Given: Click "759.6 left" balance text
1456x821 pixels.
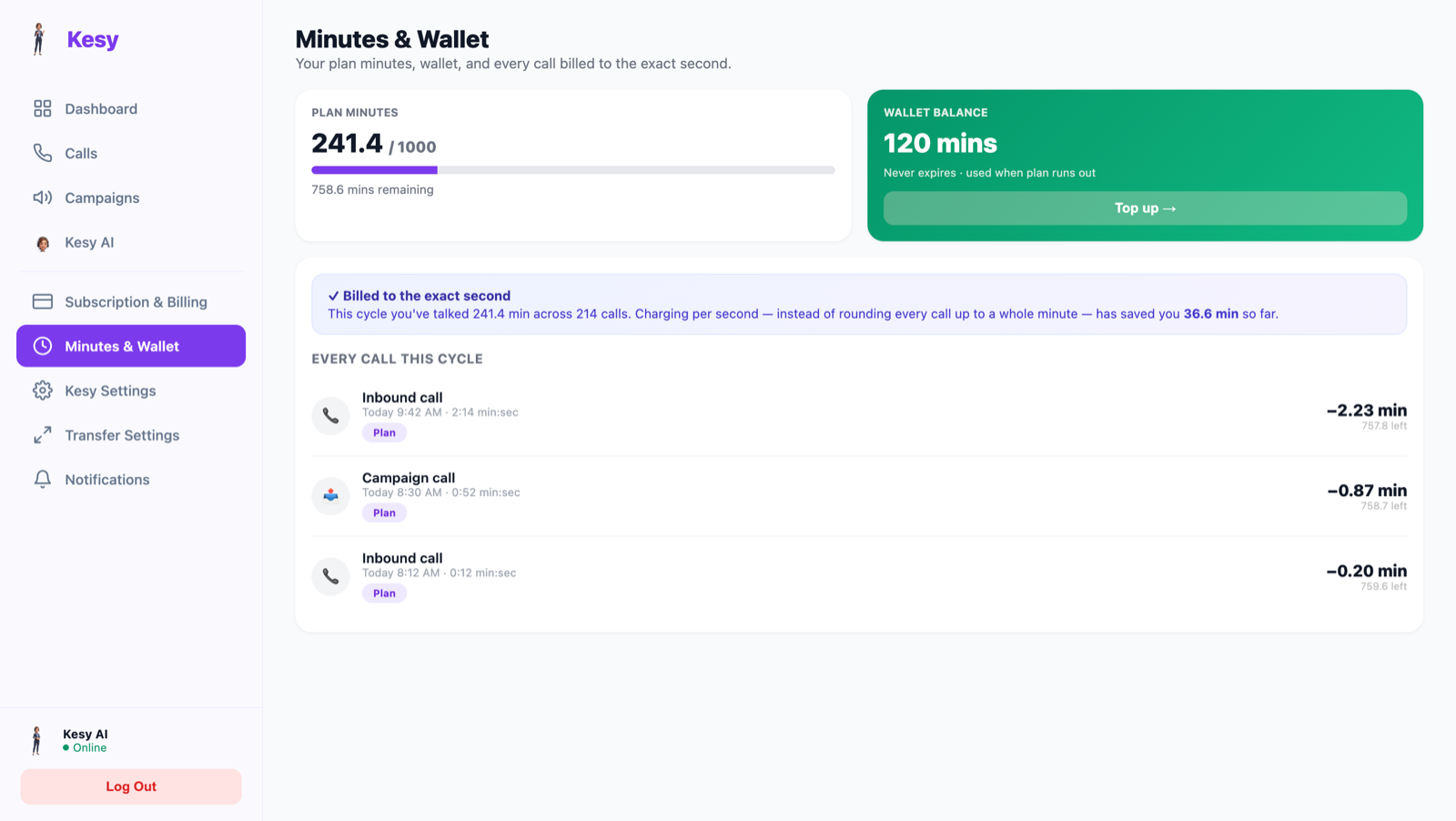Looking at the screenshot, I should pyautogui.click(x=1384, y=586).
